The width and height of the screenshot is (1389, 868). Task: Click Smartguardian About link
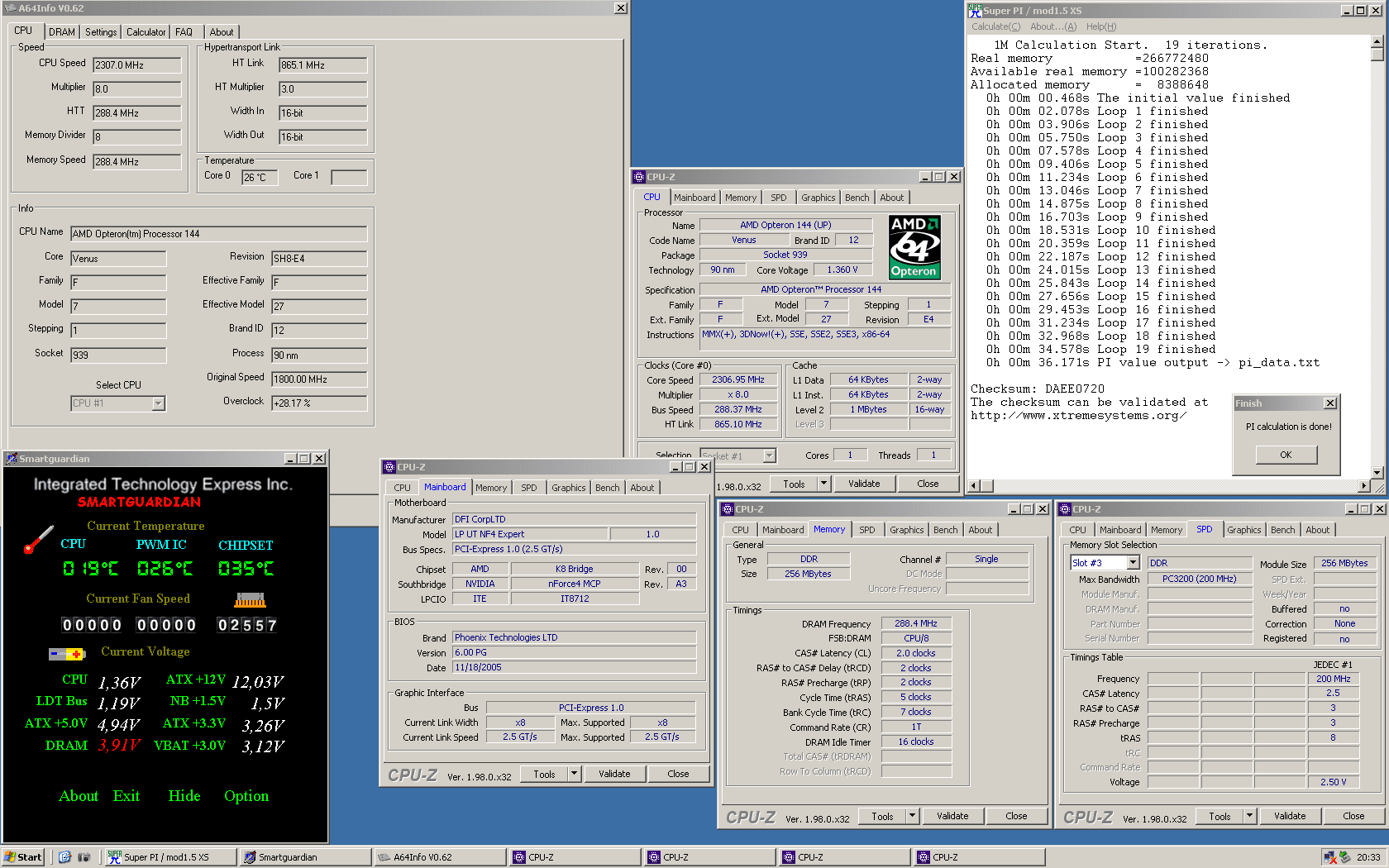point(79,796)
